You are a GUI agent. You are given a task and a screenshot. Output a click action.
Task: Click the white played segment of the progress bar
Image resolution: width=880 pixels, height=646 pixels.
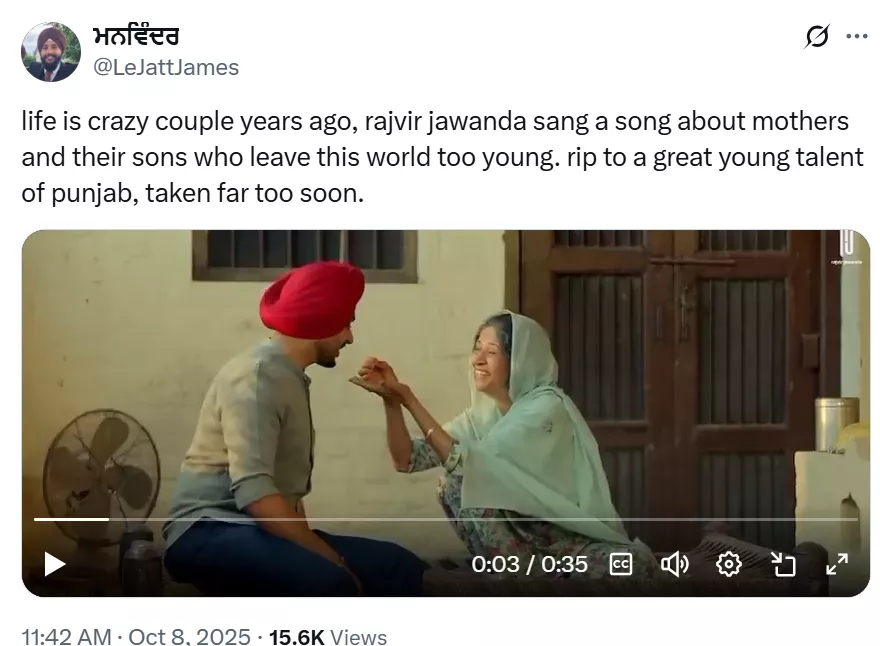(x=71, y=519)
